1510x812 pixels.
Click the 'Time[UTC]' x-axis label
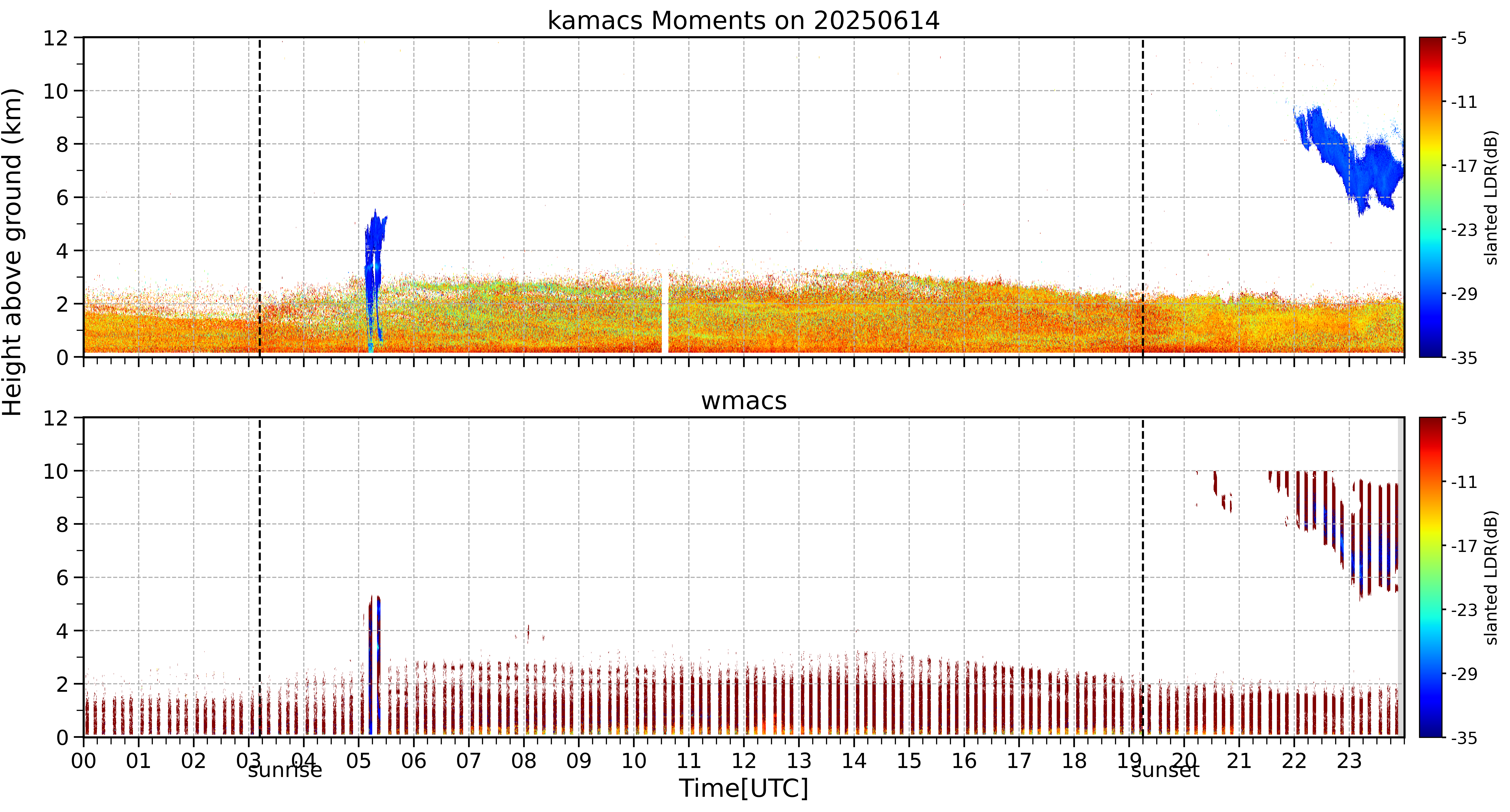(x=743, y=789)
